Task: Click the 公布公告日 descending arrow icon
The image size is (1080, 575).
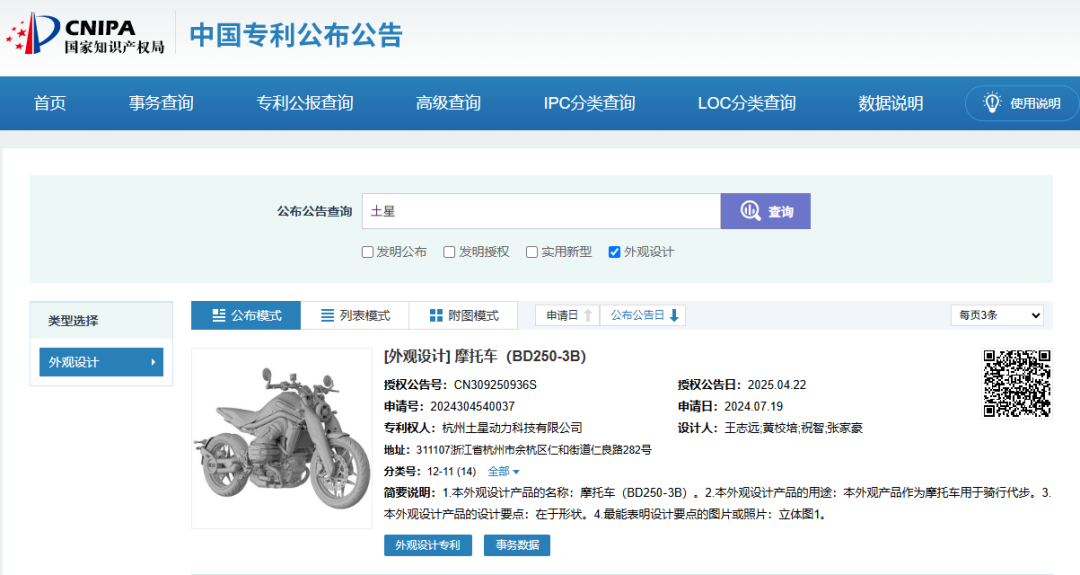Action: (x=674, y=315)
